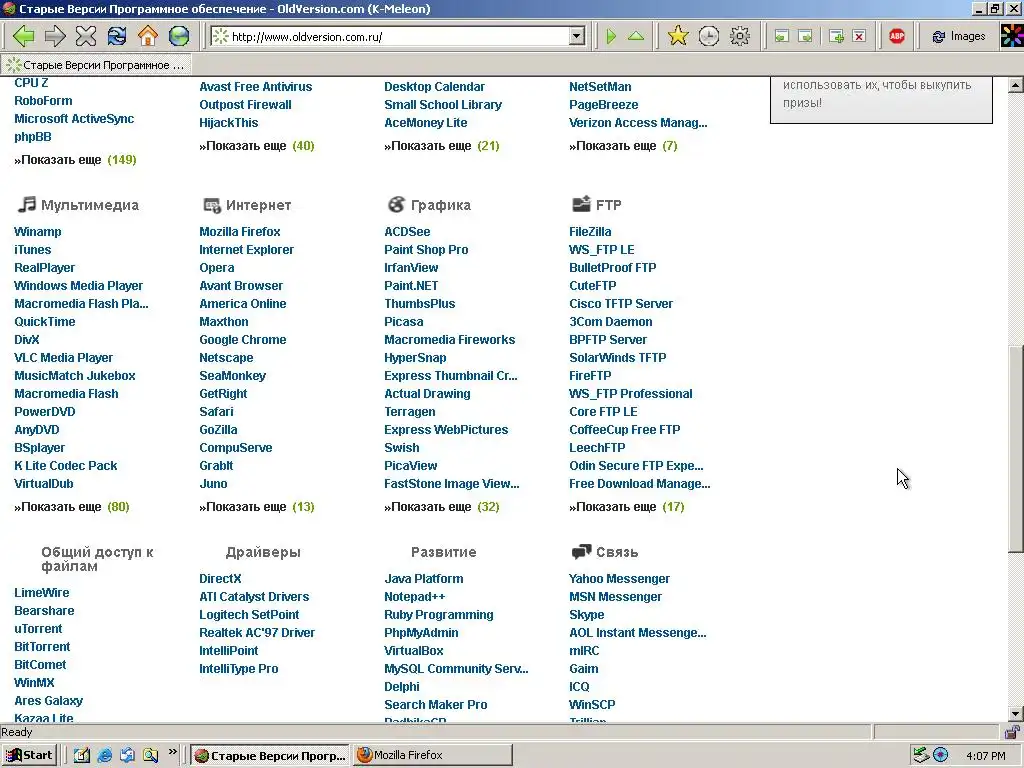Screen dimensions: 1024x768
Task: Open the FileZilla link
Action: click(x=590, y=232)
